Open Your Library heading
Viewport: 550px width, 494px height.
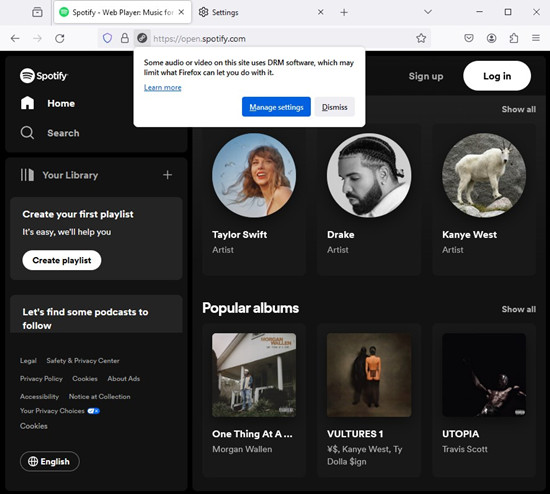pyautogui.click(x=70, y=175)
